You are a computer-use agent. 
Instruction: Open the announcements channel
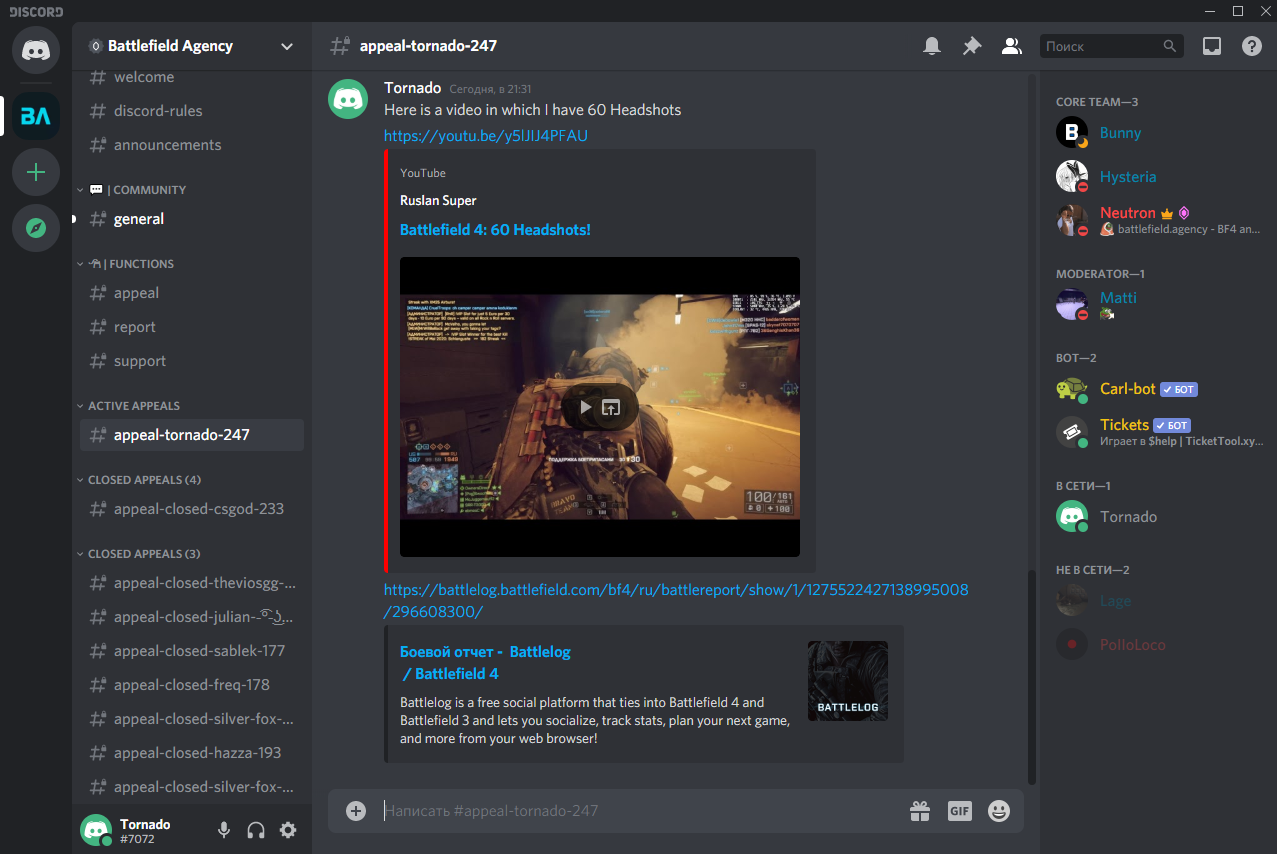click(x=192, y=145)
